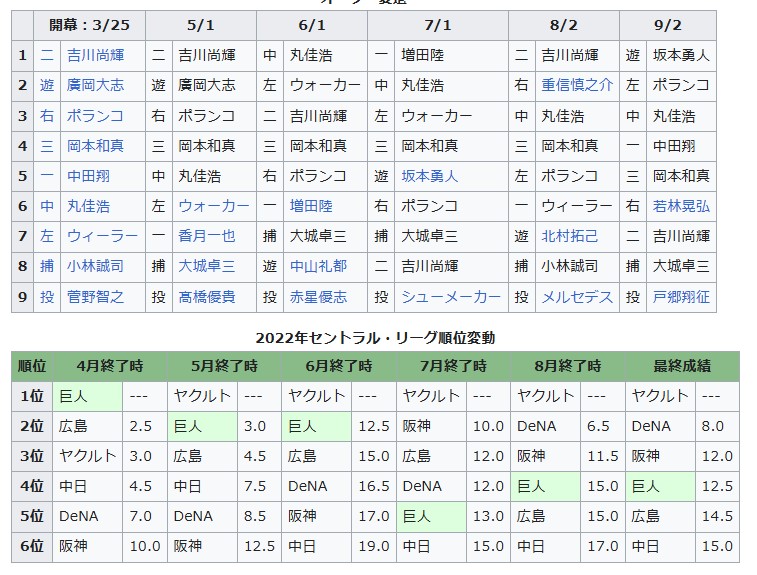Open ウィーラー link in 3/25 column

pyautogui.click(x=102, y=236)
